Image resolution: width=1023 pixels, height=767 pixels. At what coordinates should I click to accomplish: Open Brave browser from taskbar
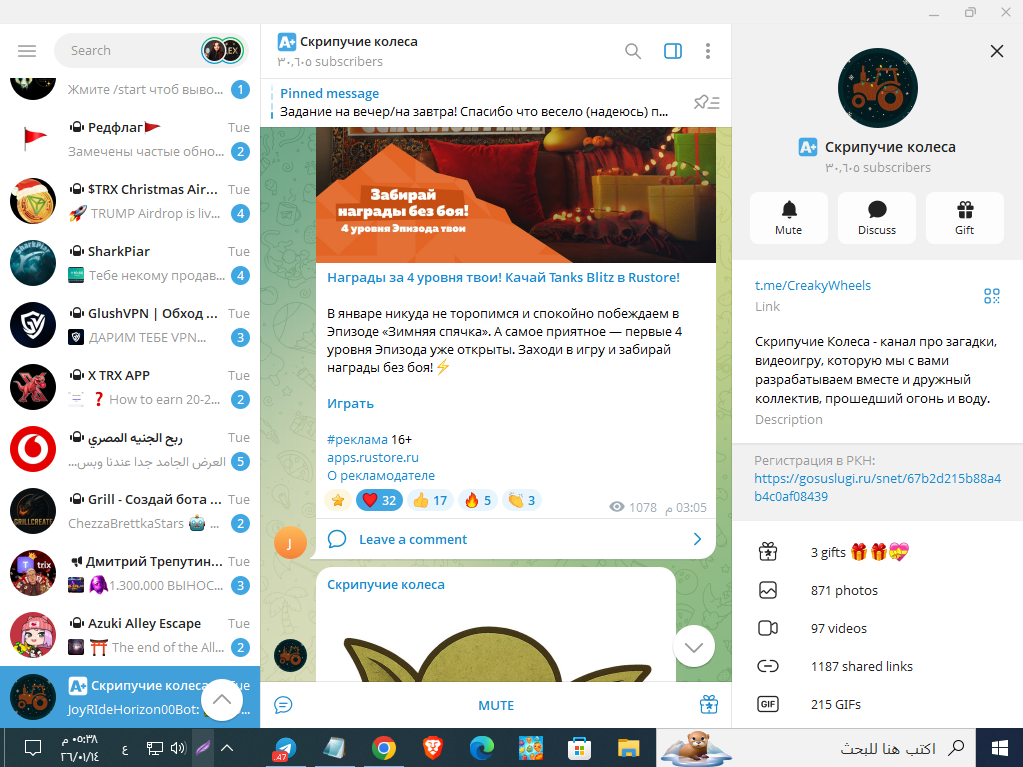pos(433,748)
